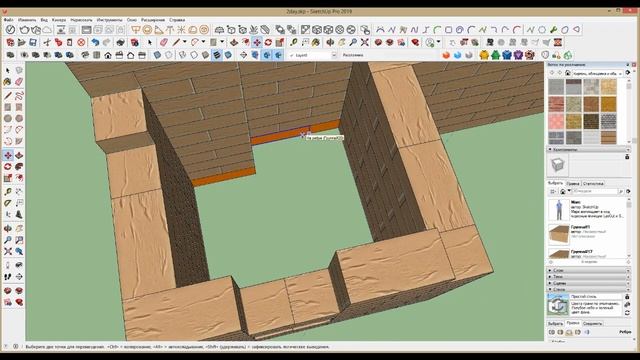Click Zoom Extents in top toolbar
The width and height of the screenshot is (640, 360).
pos(364,42)
